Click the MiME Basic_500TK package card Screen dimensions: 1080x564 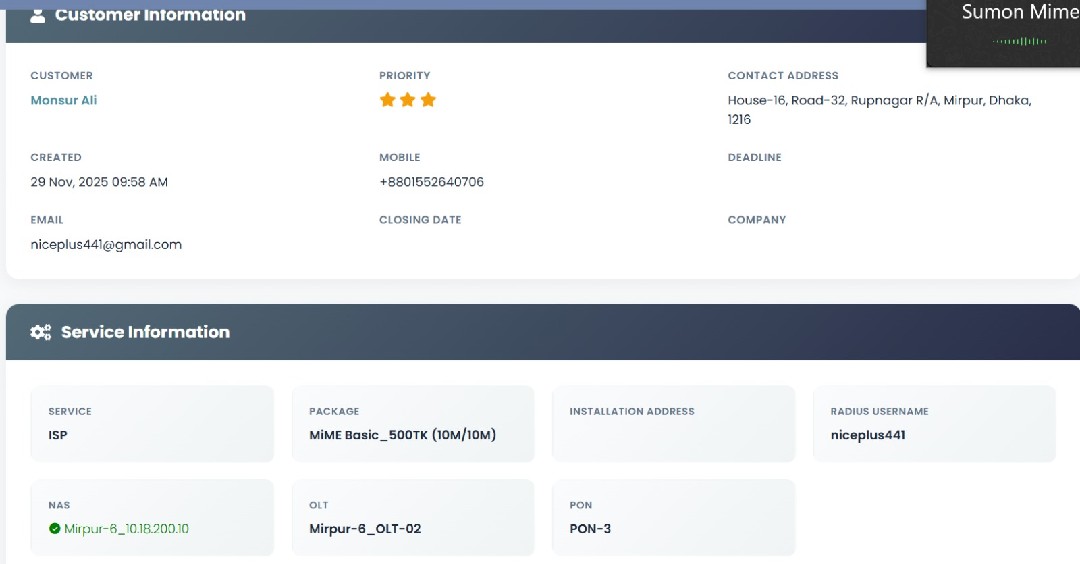[x=413, y=424]
